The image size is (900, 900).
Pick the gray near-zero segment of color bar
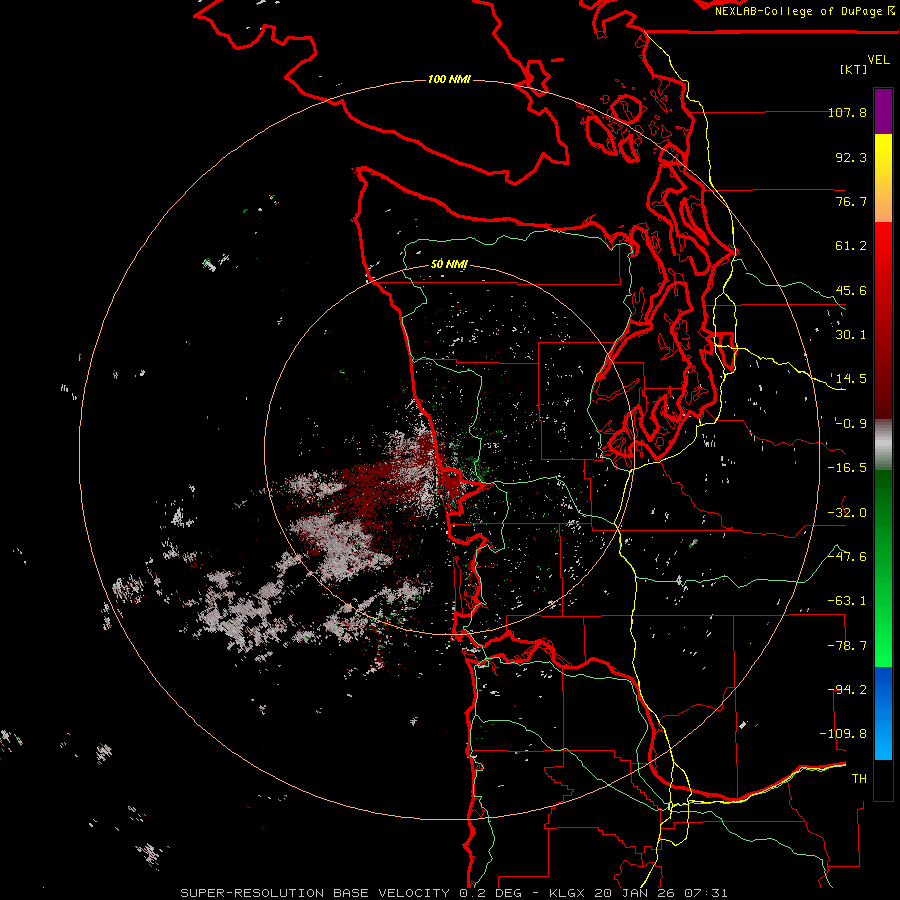point(883,444)
